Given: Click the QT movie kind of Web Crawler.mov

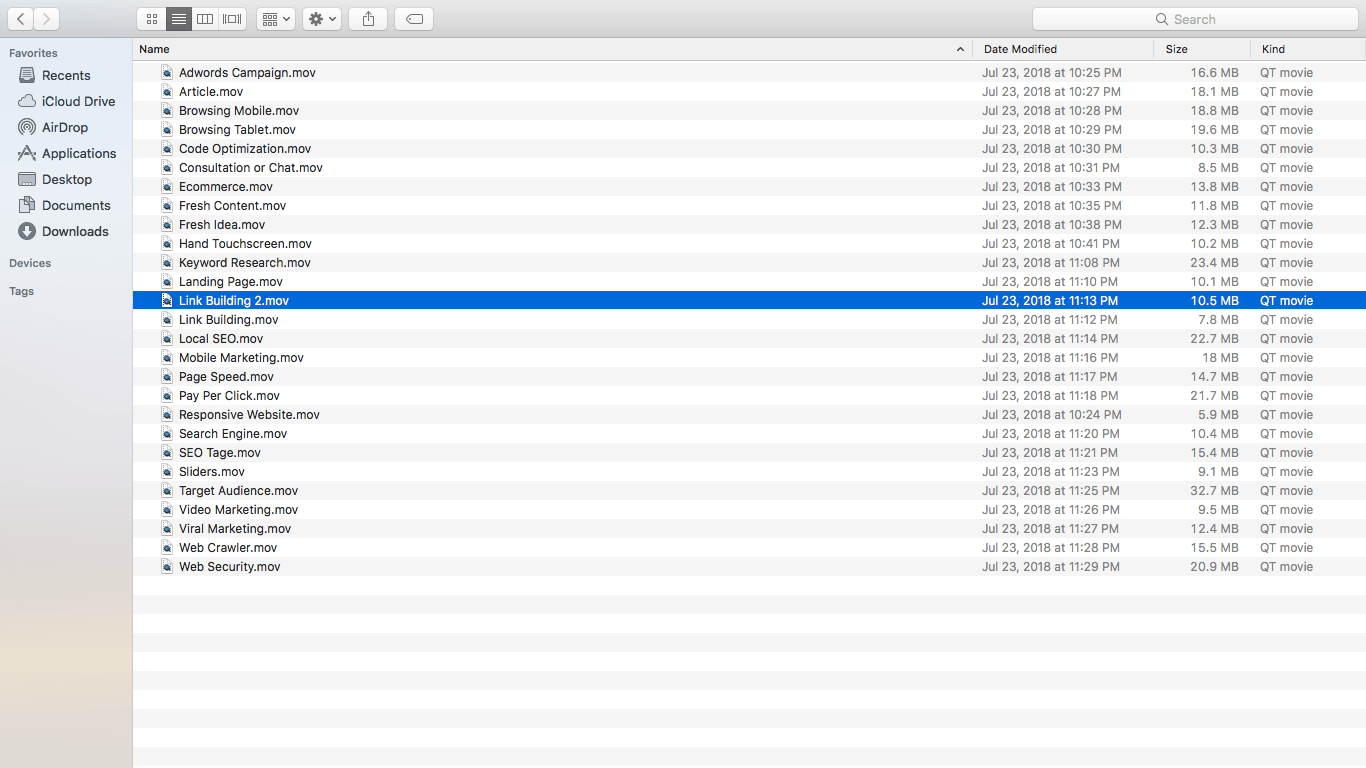Looking at the screenshot, I should 1286,548.
